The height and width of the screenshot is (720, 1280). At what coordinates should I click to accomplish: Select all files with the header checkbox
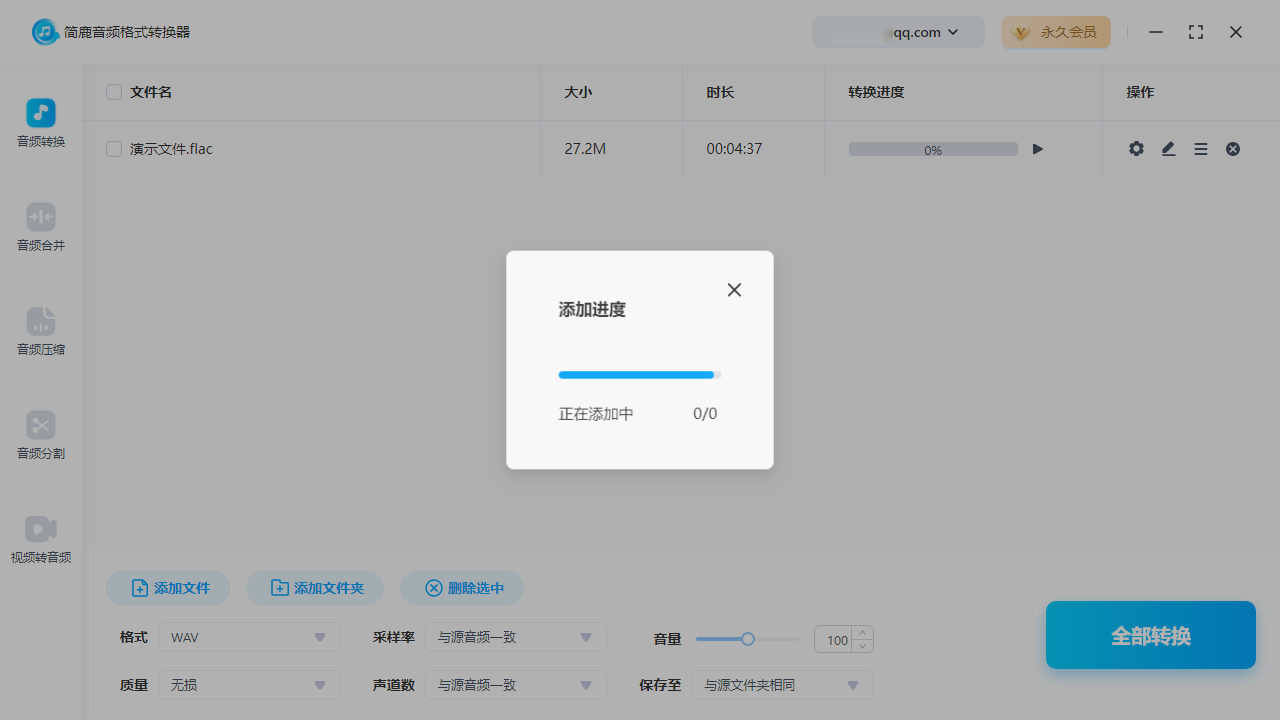pyautogui.click(x=113, y=91)
